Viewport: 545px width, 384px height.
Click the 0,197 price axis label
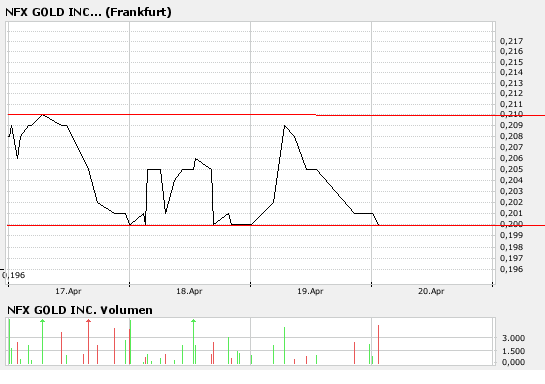[511, 258]
